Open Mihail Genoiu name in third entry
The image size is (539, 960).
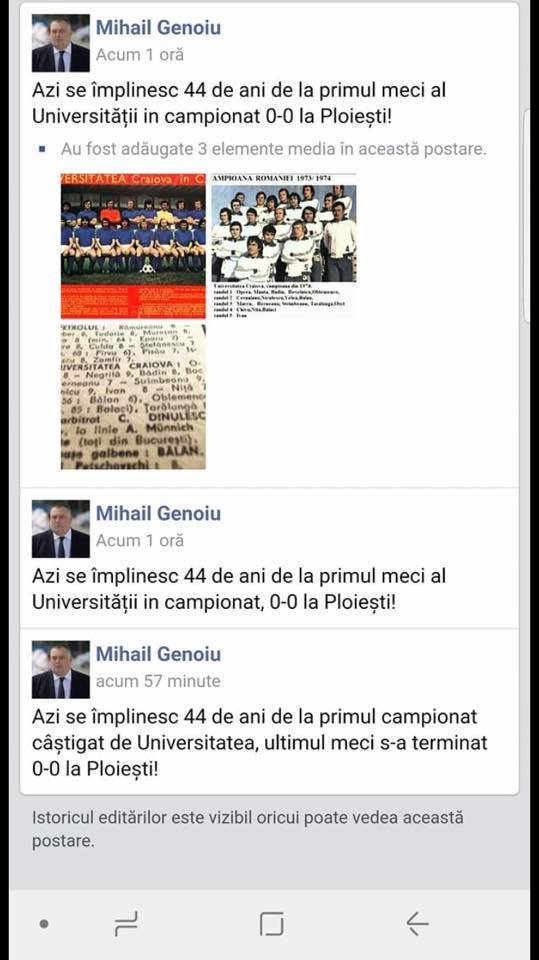click(159, 654)
